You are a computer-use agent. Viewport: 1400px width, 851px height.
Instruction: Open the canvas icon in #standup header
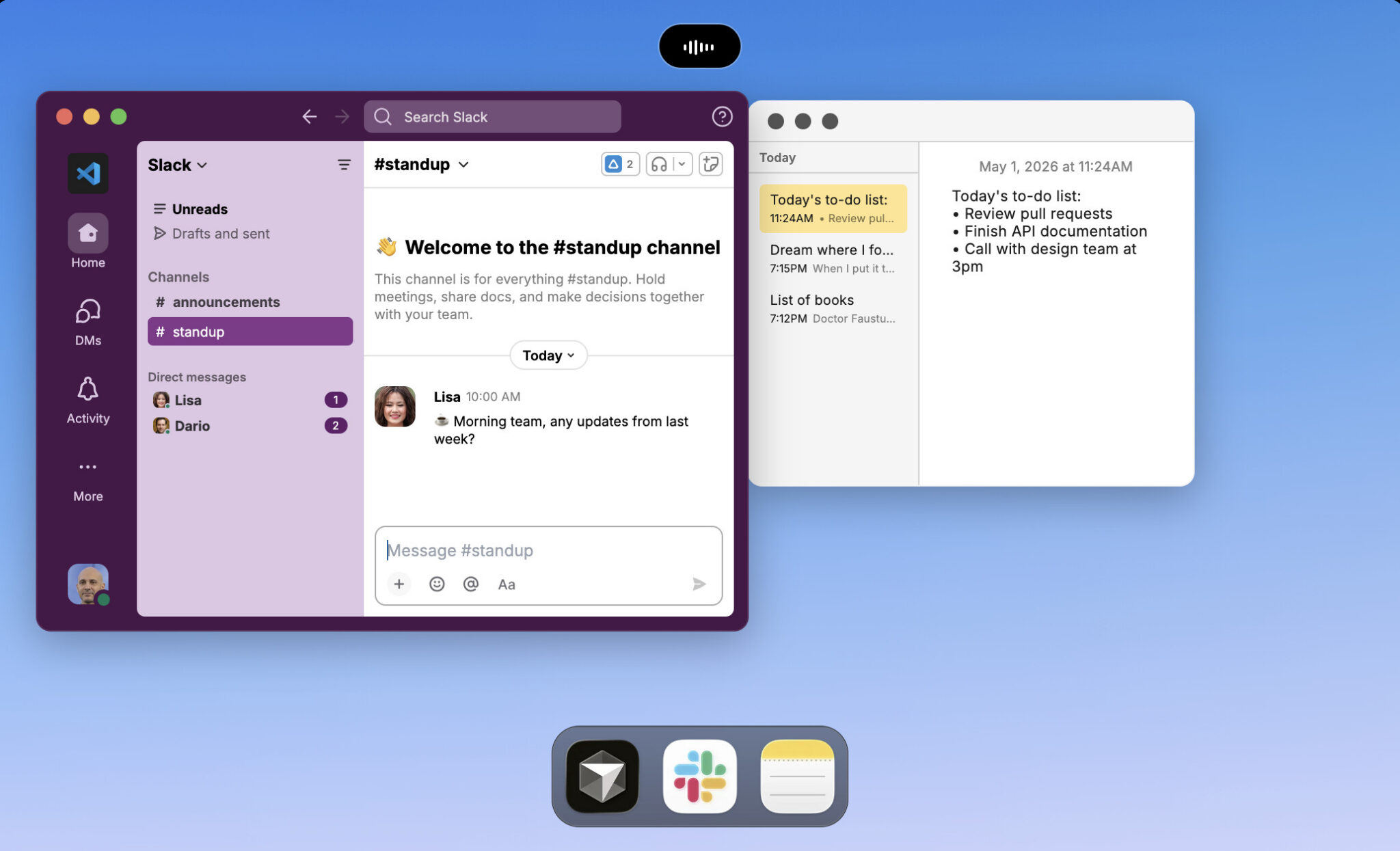[711, 164]
